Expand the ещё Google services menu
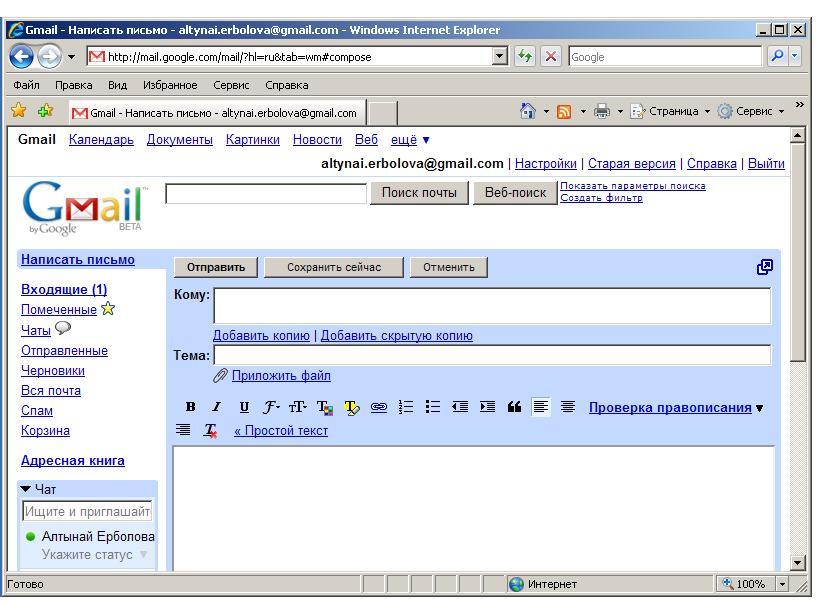Viewport: 818px width, 604px height. pos(410,140)
